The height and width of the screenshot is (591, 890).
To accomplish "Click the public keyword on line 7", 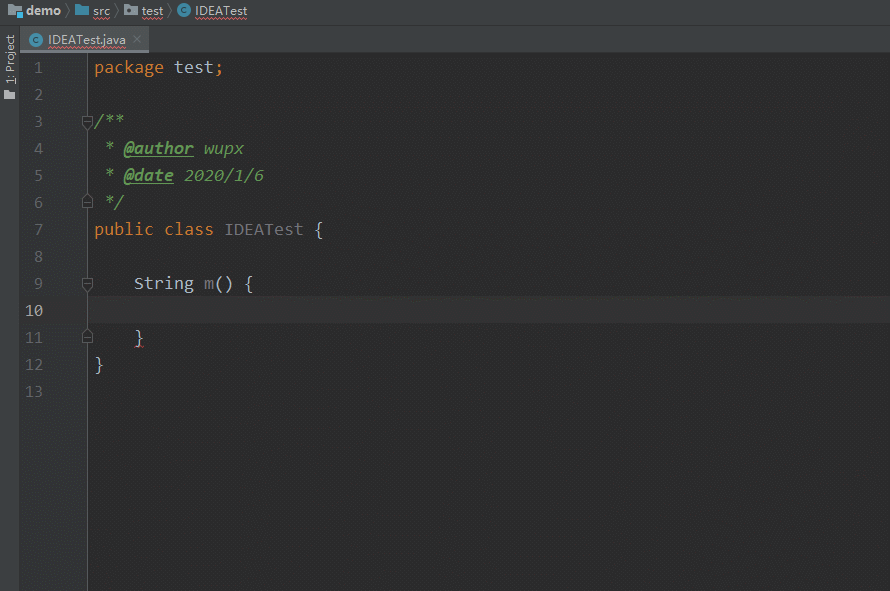I will [x=124, y=229].
